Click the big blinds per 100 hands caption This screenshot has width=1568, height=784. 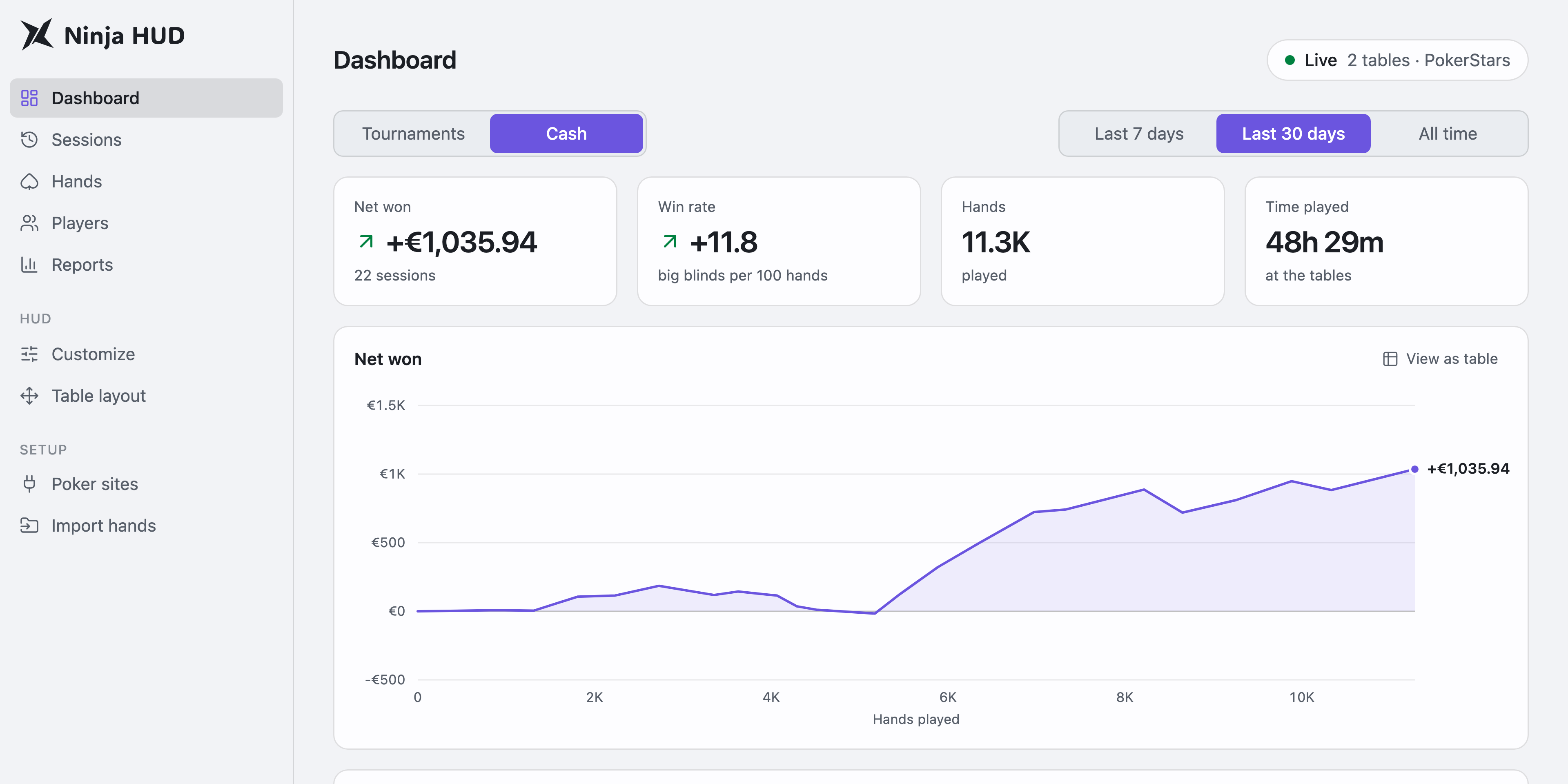coord(743,275)
